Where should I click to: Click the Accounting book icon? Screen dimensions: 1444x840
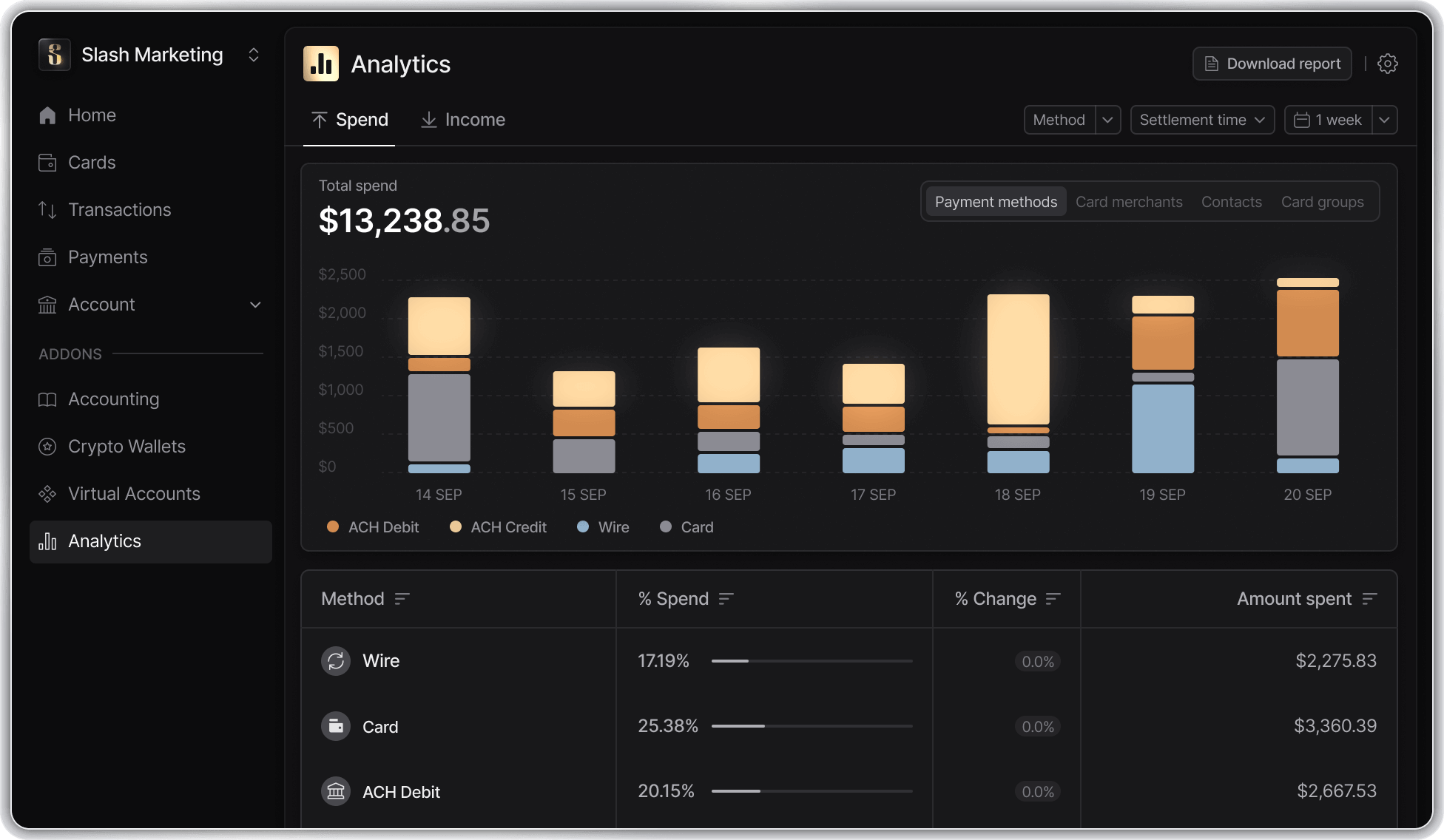coord(47,399)
